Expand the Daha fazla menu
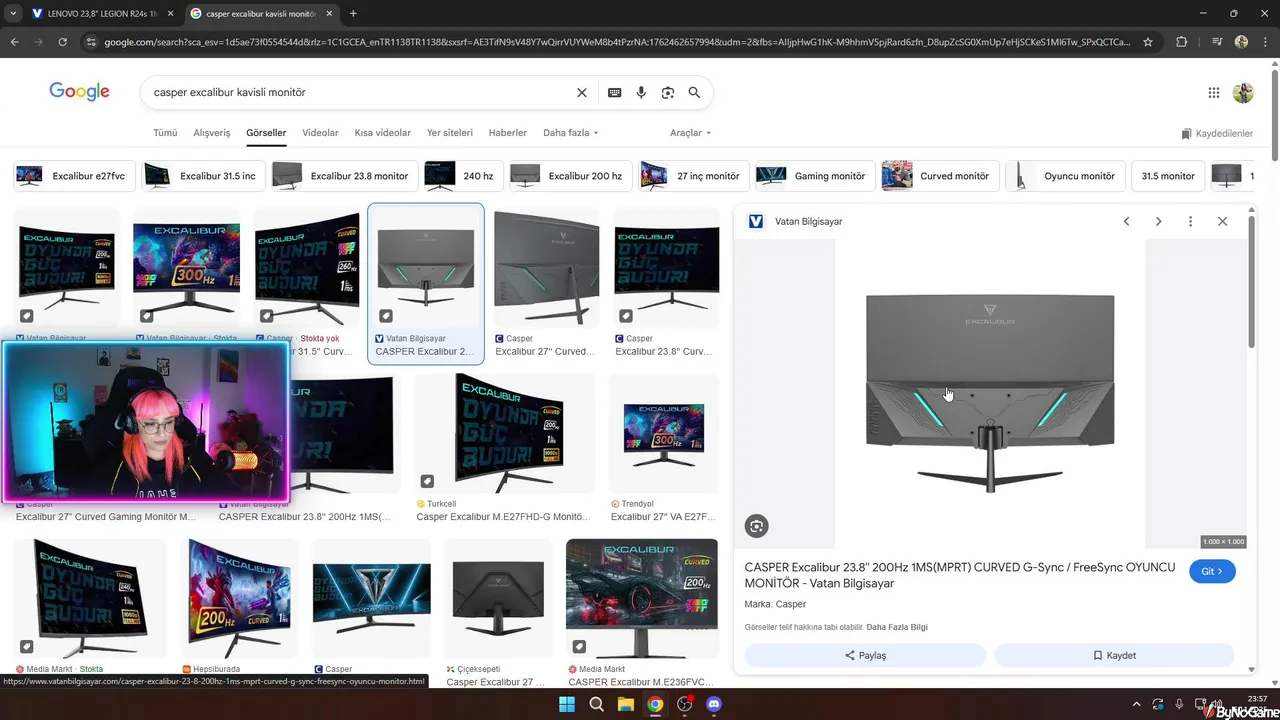This screenshot has width=1280, height=720. (x=570, y=133)
